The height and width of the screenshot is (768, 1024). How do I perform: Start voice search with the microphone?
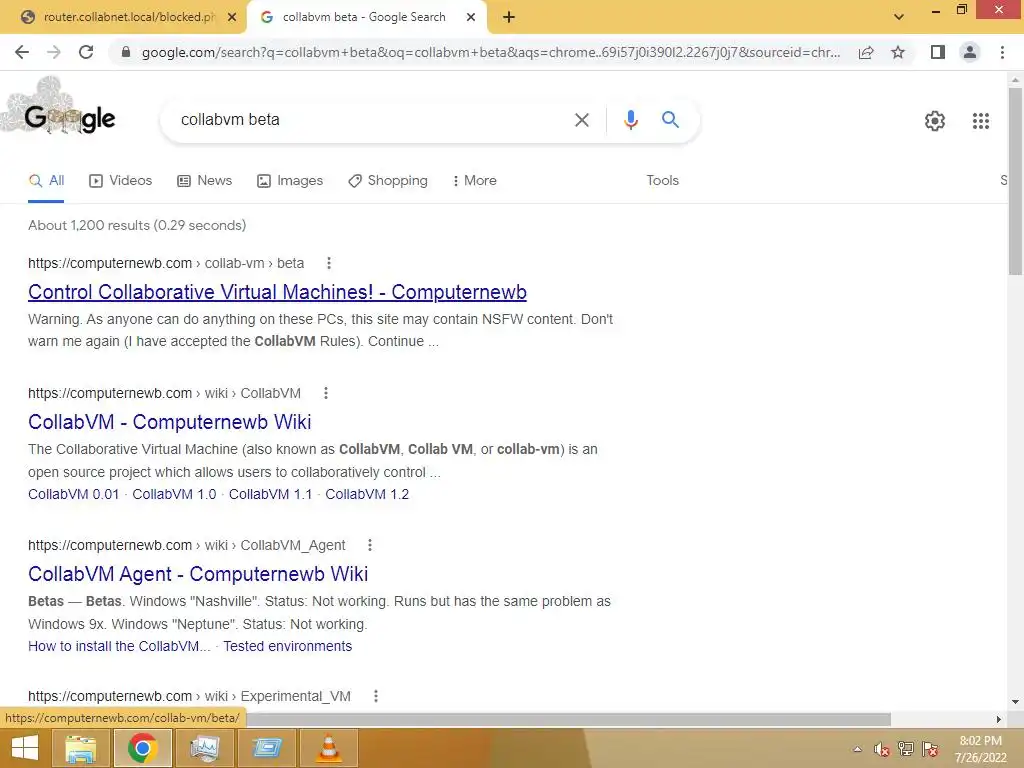tap(630, 120)
